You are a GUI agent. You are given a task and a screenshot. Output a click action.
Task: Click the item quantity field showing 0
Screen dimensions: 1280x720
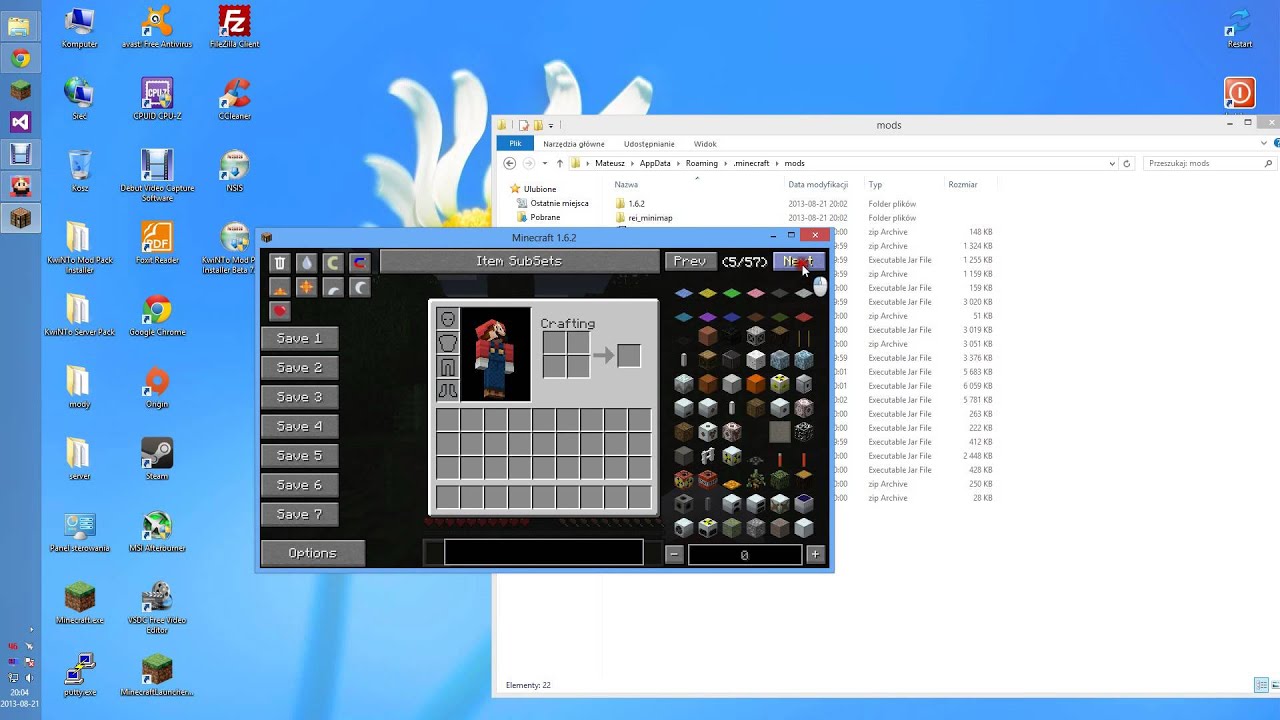pos(745,554)
